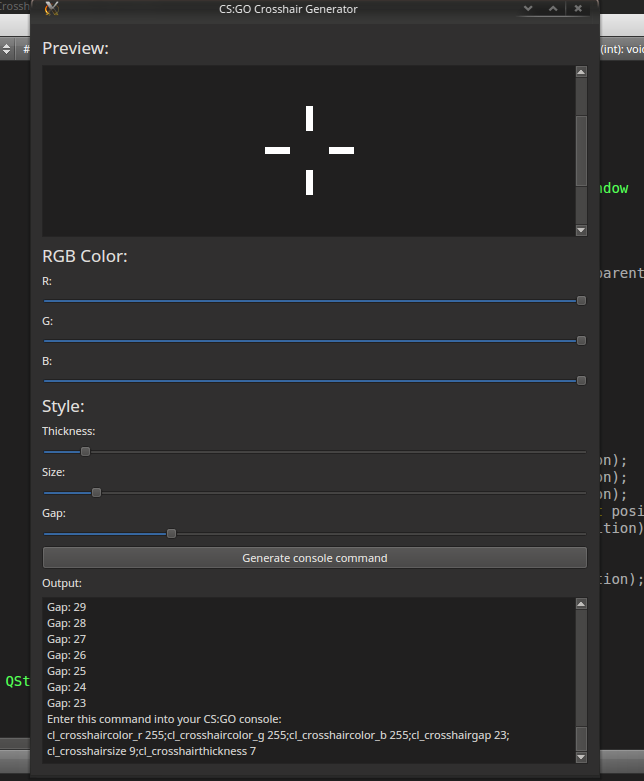Adjust the B color slider handle
This screenshot has width=644, height=781.
click(581, 381)
